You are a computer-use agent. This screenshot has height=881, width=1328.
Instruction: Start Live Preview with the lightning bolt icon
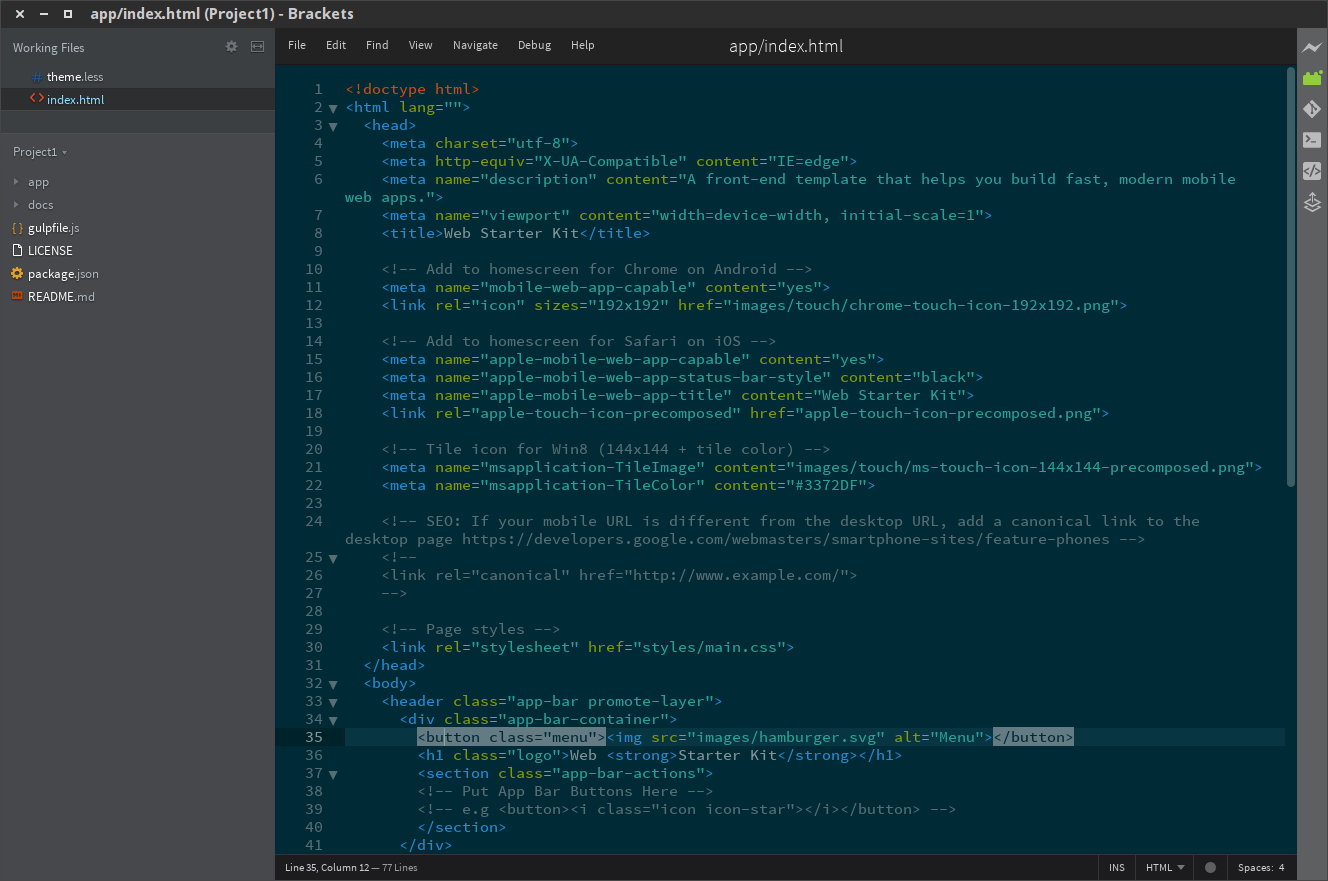pos(1312,47)
